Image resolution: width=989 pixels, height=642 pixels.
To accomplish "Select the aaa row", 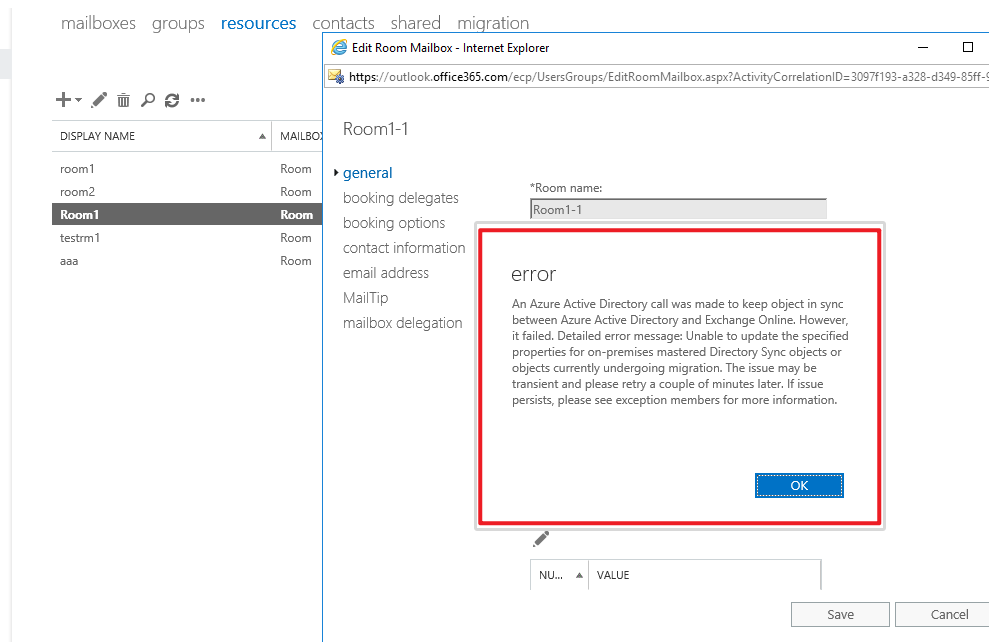I will click(187, 260).
